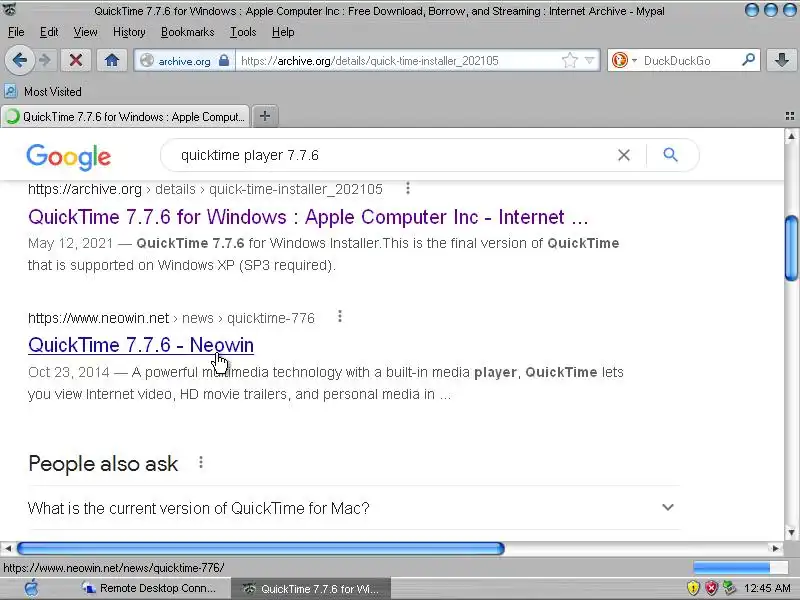The height and width of the screenshot is (600, 800).
Task: Open the Tools menu
Action: click(243, 32)
